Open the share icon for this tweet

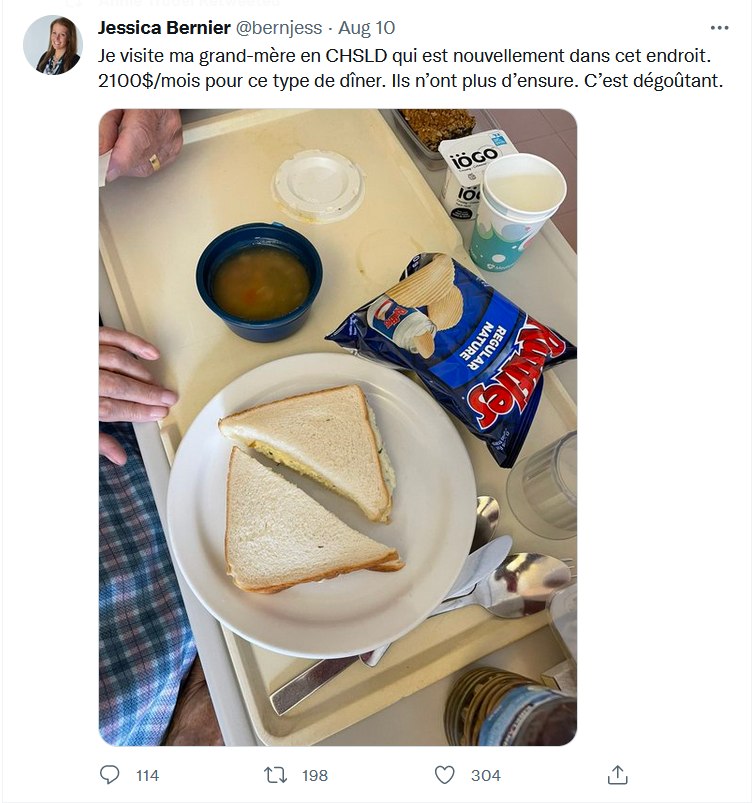point(617,775)
